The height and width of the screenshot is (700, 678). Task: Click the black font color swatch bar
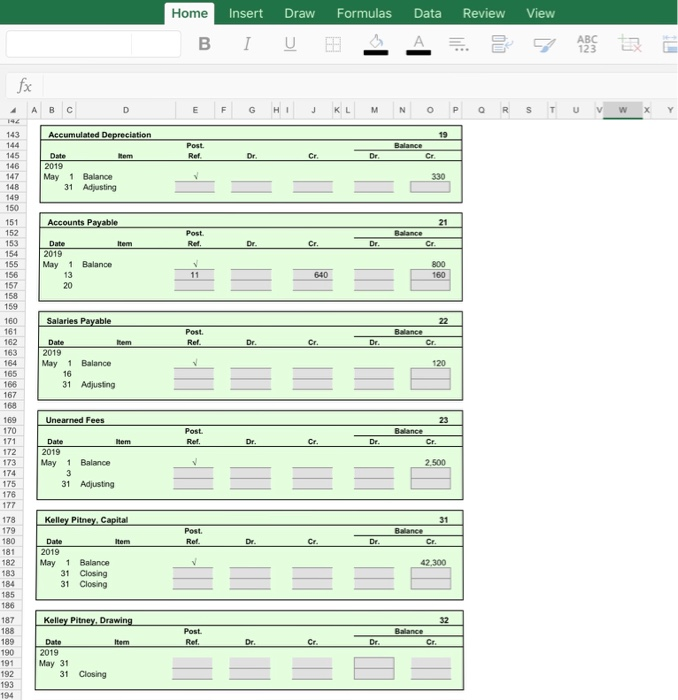pyautogui.click(x=419, y=53)
